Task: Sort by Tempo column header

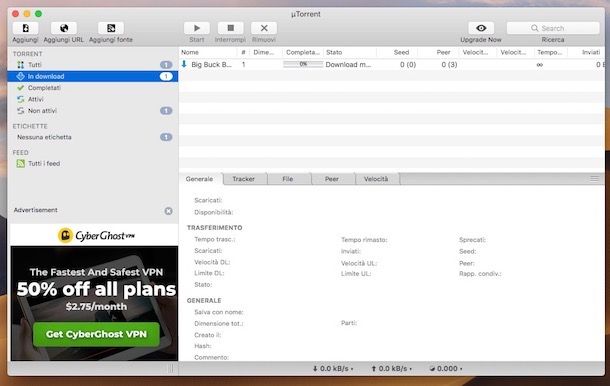Action: tap(551, 52)
